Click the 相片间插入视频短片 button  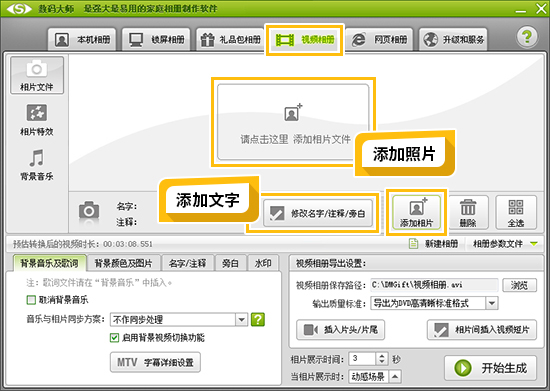(482, 330)
